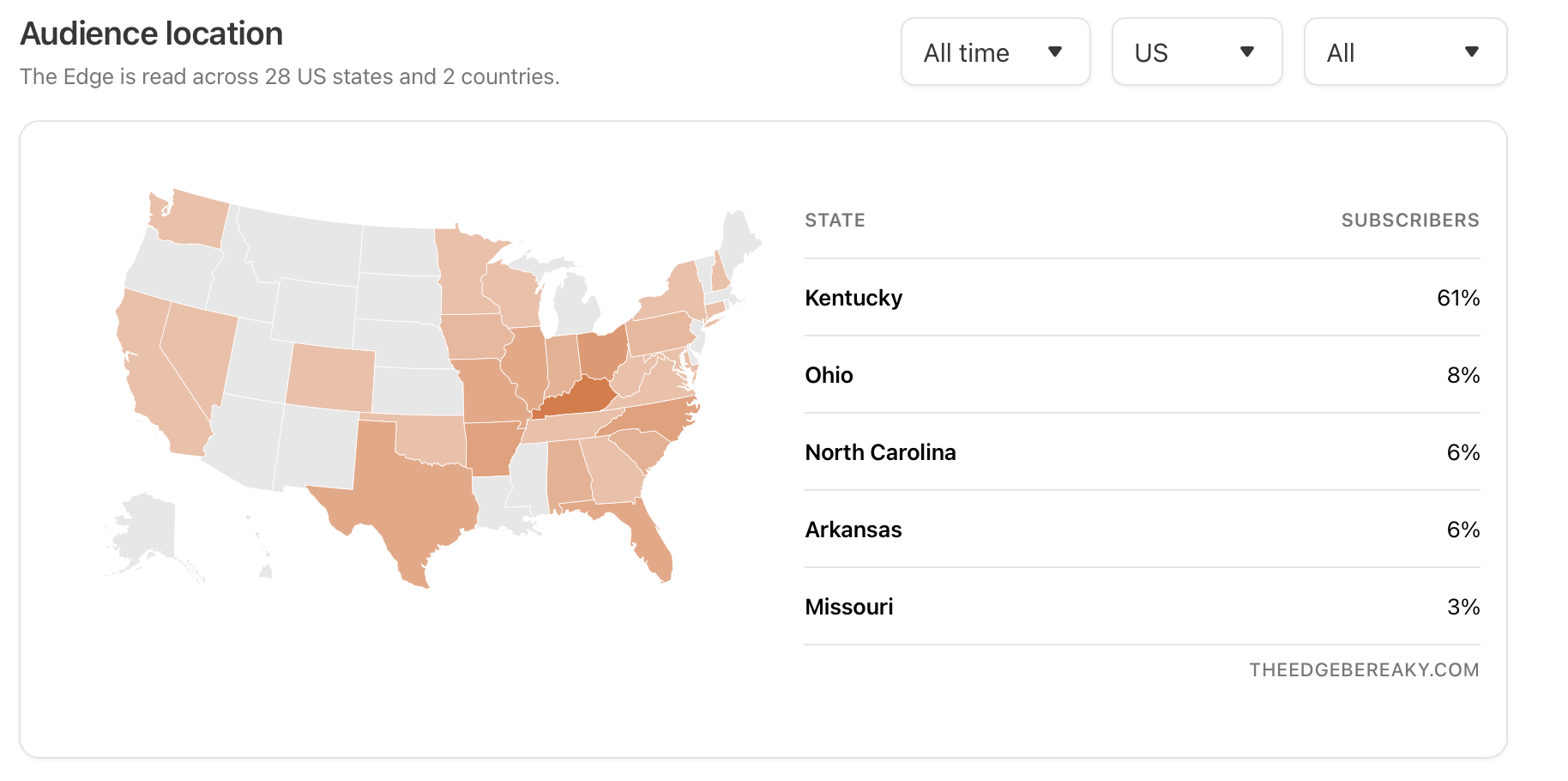The height and width of the screenshot is (781, 1568).
Task: Click the US dropdown arrow icon
Action: tap(1247, 52)
